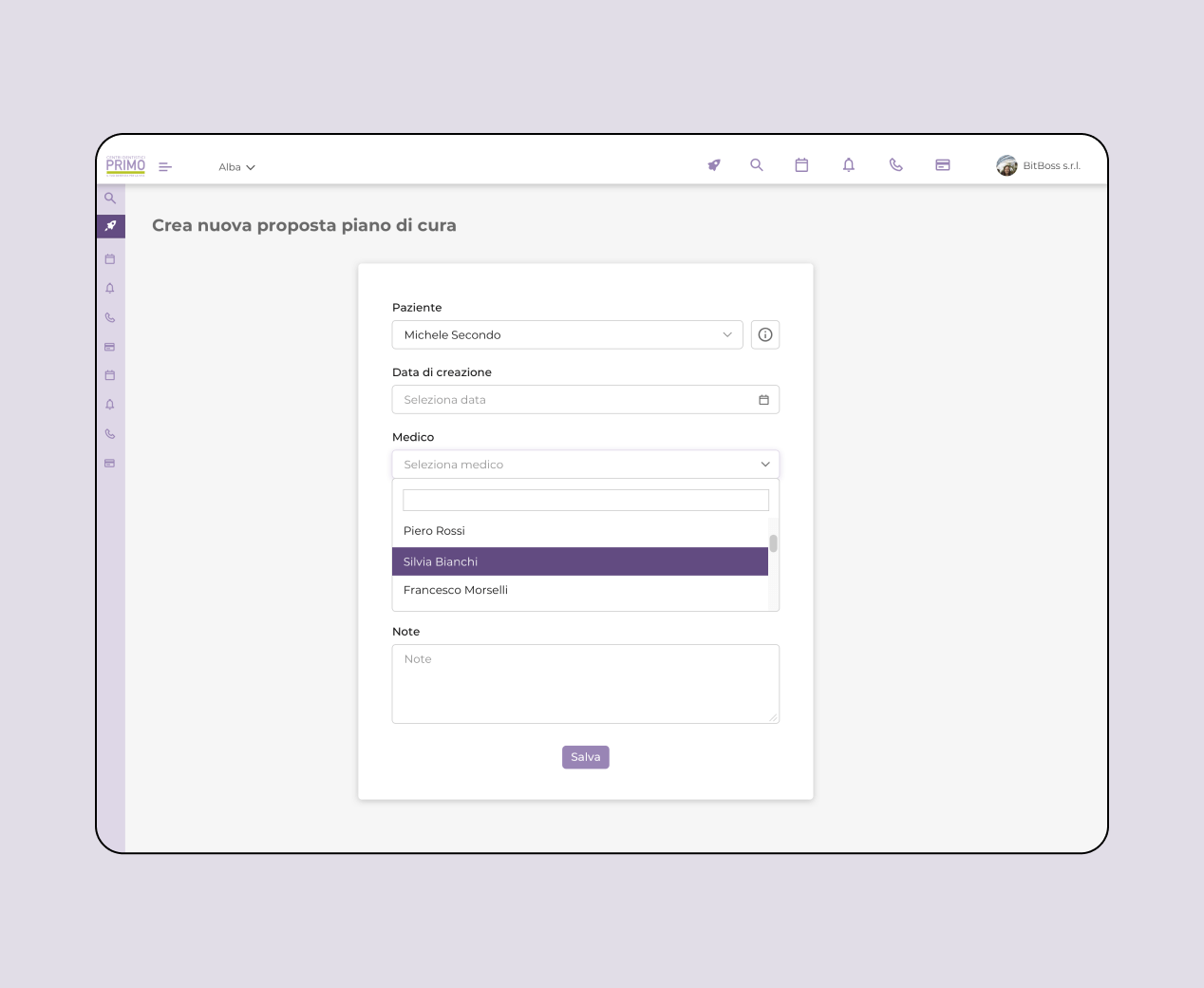The image size is (1204, 988).
Task: Open search from top navbar magnifier icon
Action: [x=757, y=165]
